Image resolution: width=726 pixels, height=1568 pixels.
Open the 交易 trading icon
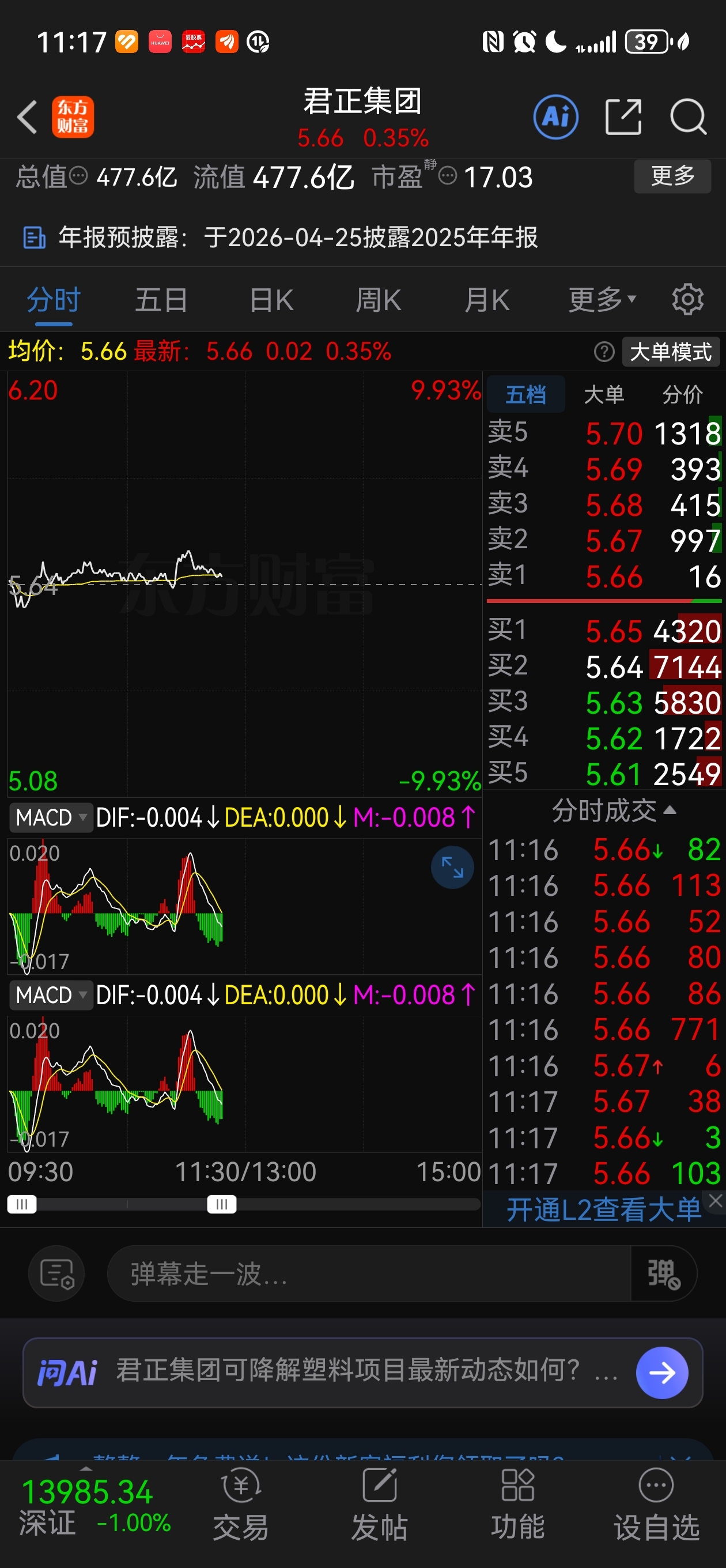(241, 1503)
